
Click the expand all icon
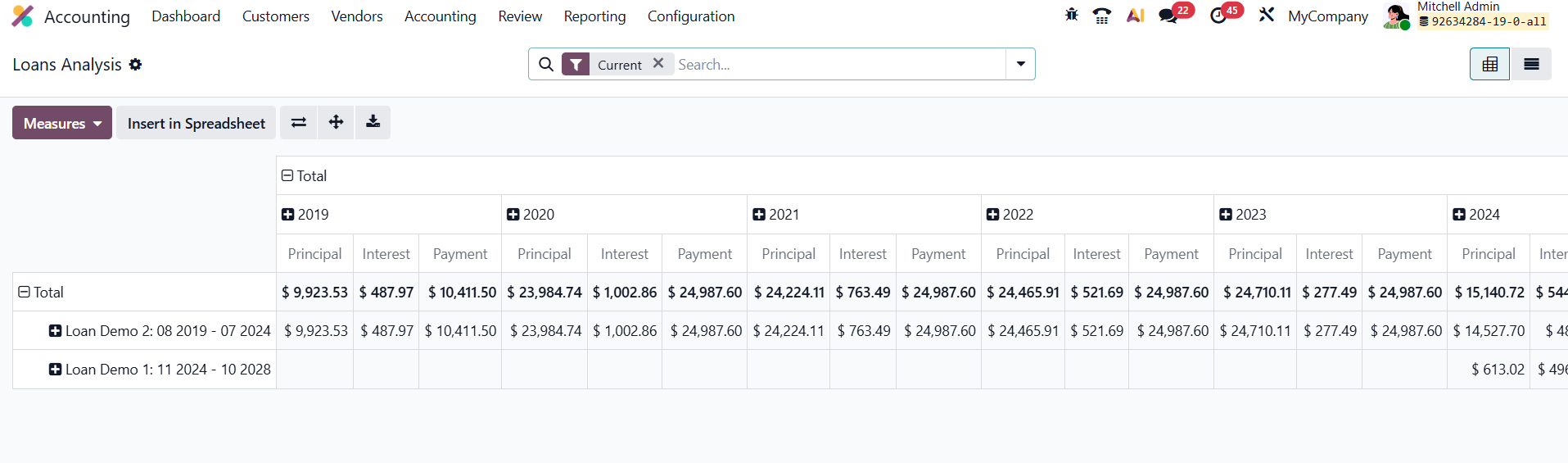[336, 123]
